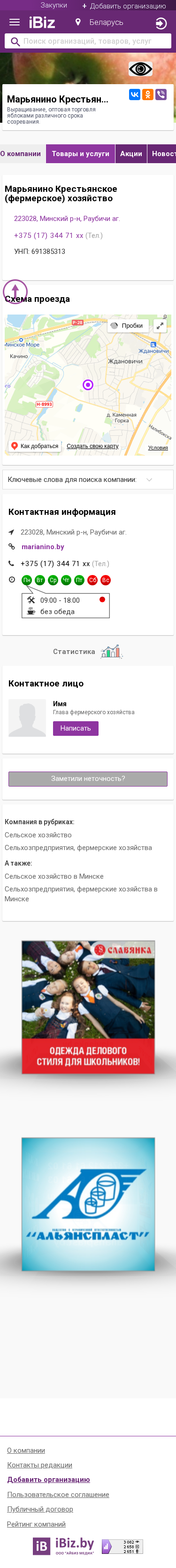This screenshot has height=1568, width=176.
Task: Open the Статистика chart icon
Action: coord(112,651)
